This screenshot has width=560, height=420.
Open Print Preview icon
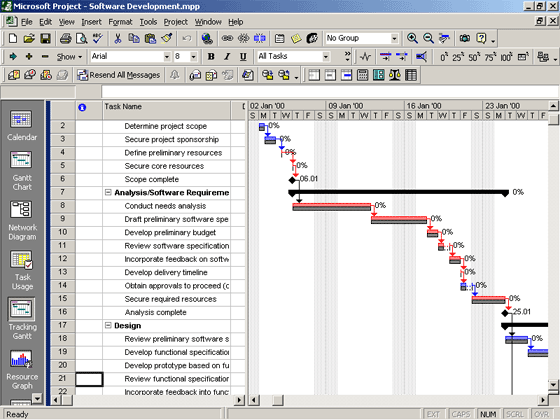(x=81, y=38)
